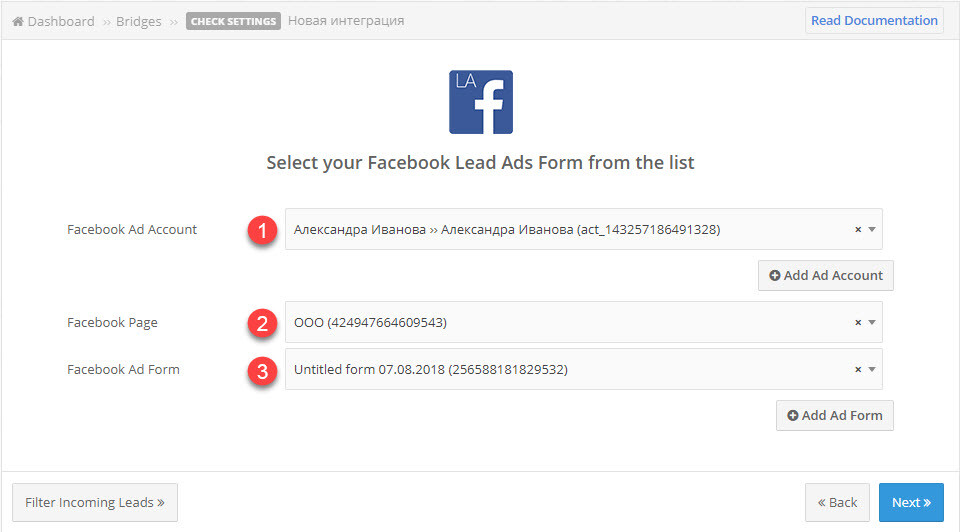Viewport: 960px width, 532px height.
Task: Click the Add Ad Form button
Action: tap(834, 416)
